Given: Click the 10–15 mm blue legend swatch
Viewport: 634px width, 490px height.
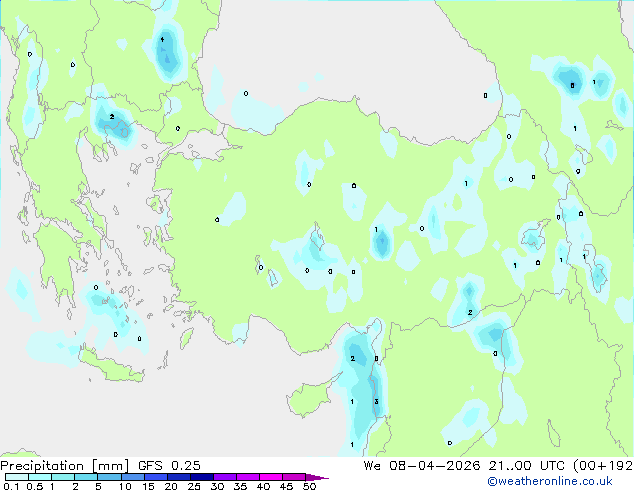Looking at the screenshot, I should click(x=132, y=477).
